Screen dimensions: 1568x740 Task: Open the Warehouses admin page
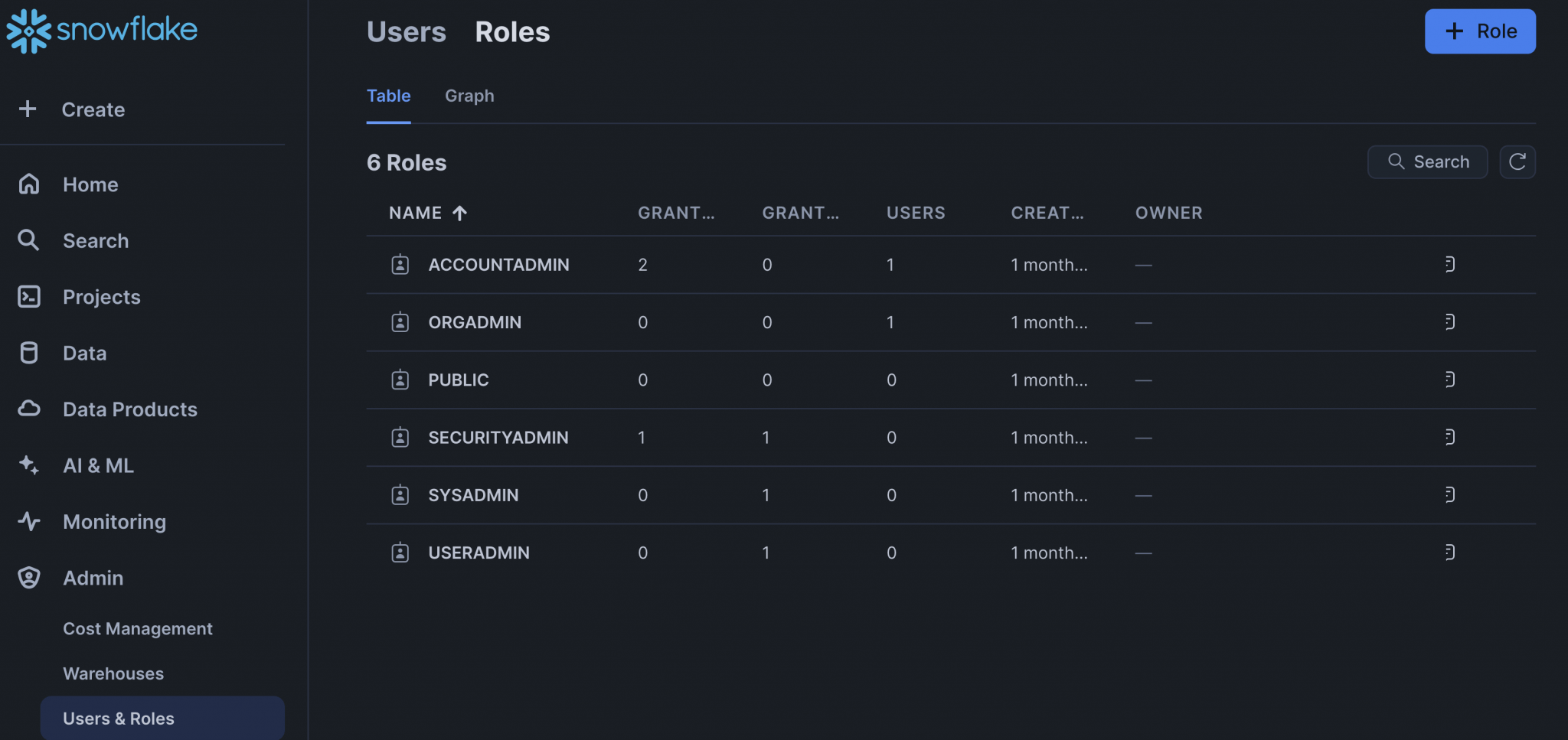[113, 673]
